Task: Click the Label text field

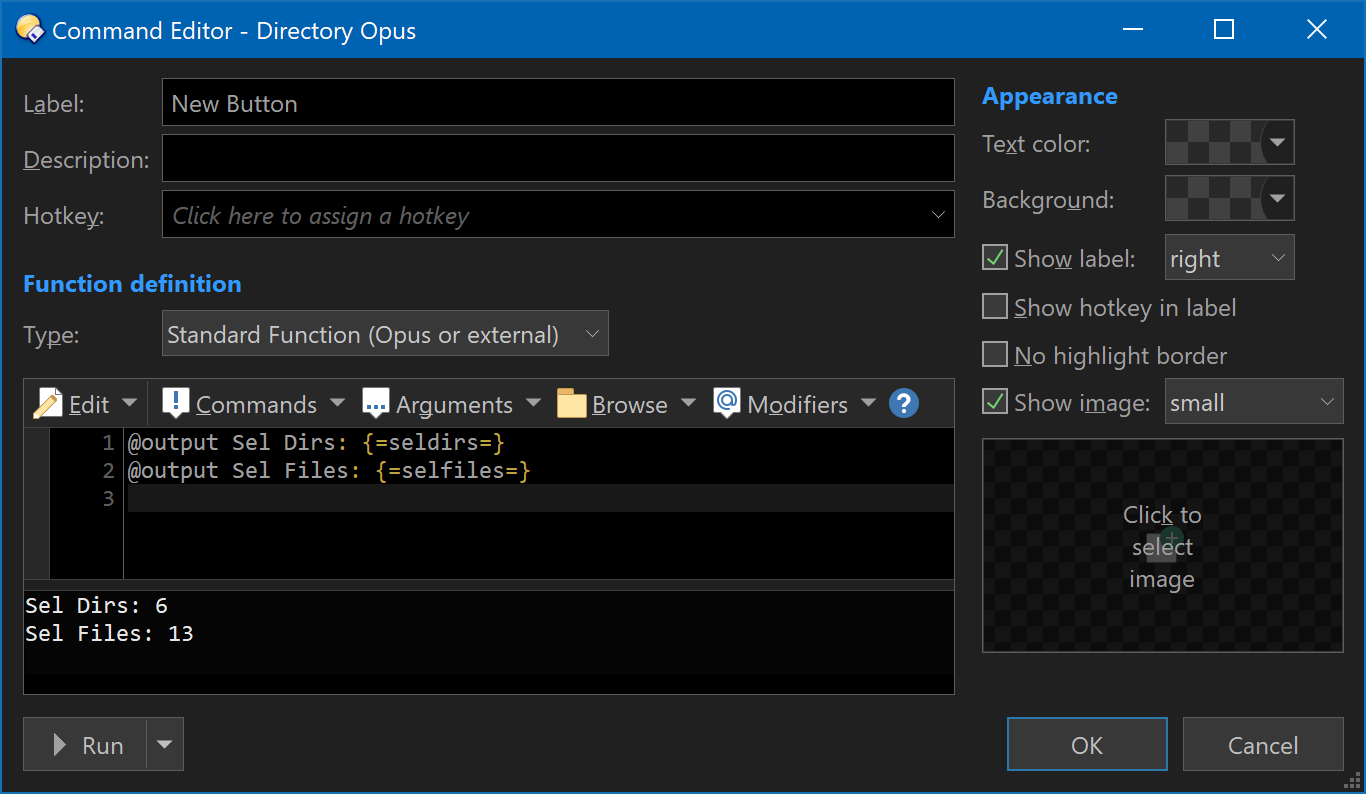Action: coord(558,103)
